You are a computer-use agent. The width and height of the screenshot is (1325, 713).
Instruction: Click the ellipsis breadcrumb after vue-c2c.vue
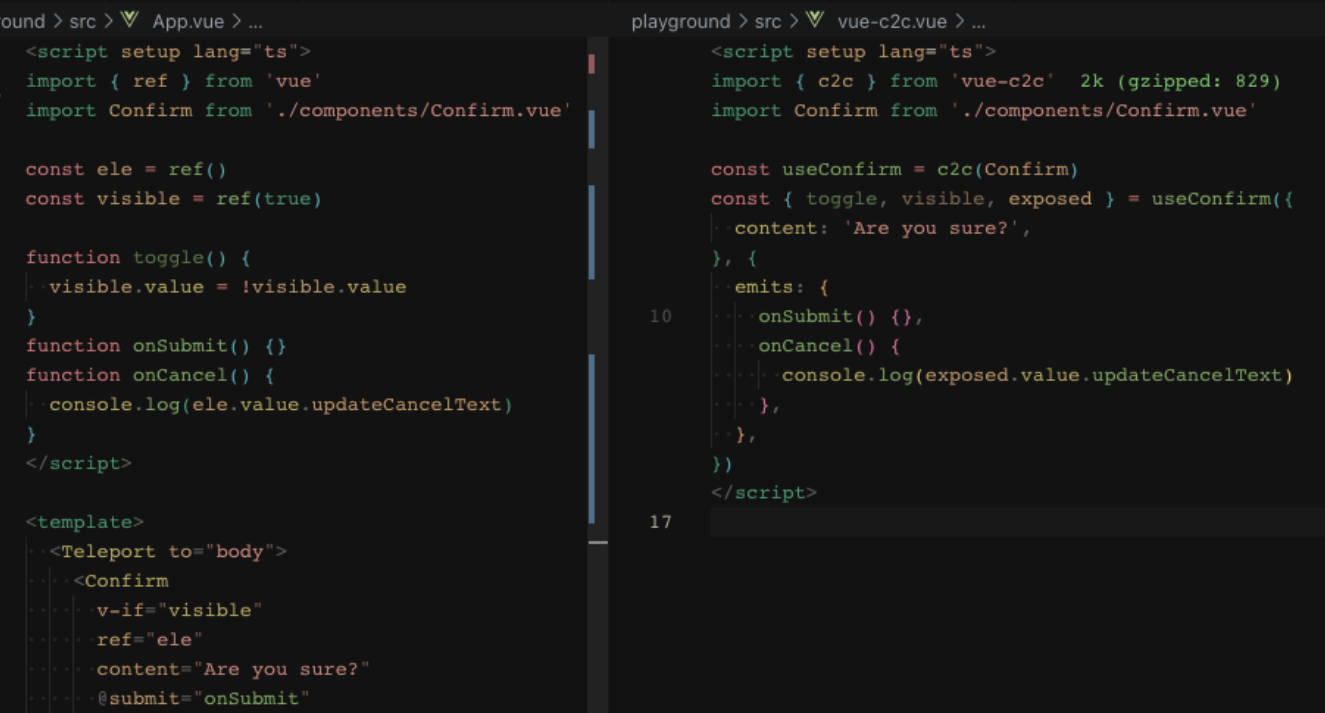pyautogui.click(x=978, y=21)
